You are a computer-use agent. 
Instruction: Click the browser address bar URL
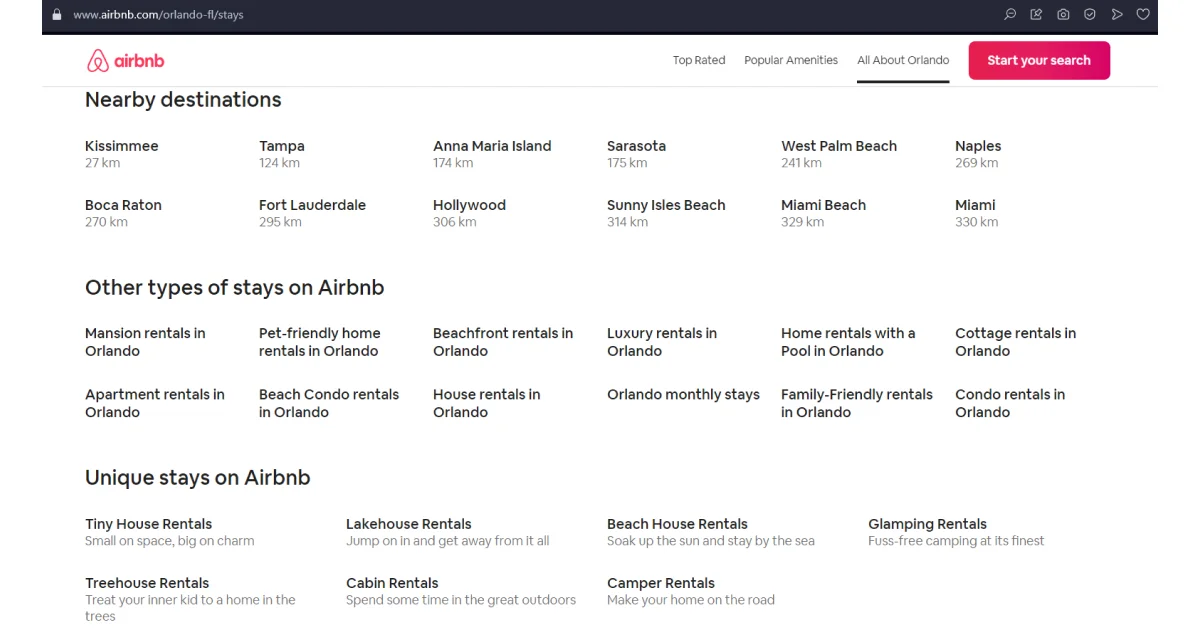coord(158,15)
